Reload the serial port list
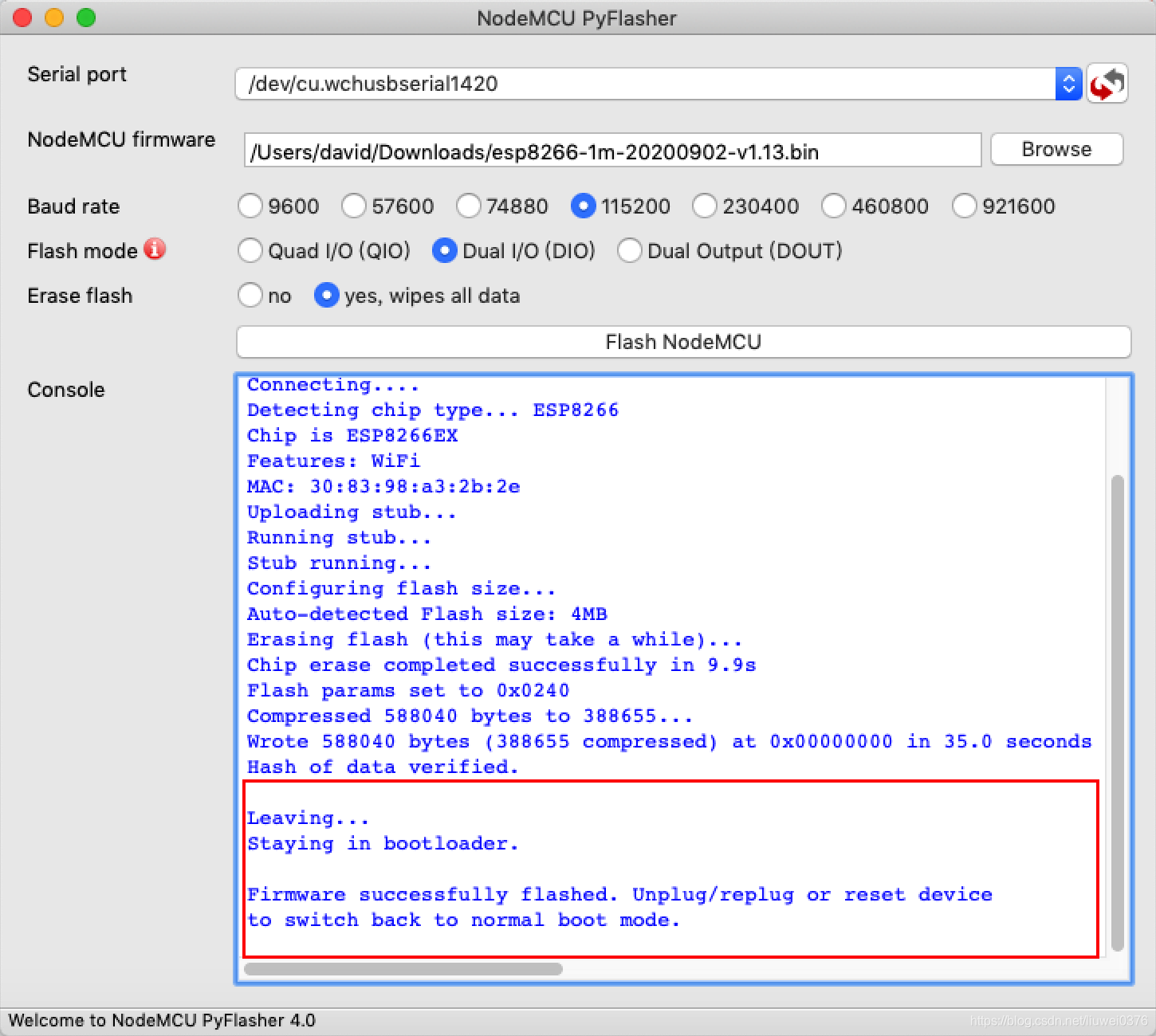 (x=1107, y=83)
